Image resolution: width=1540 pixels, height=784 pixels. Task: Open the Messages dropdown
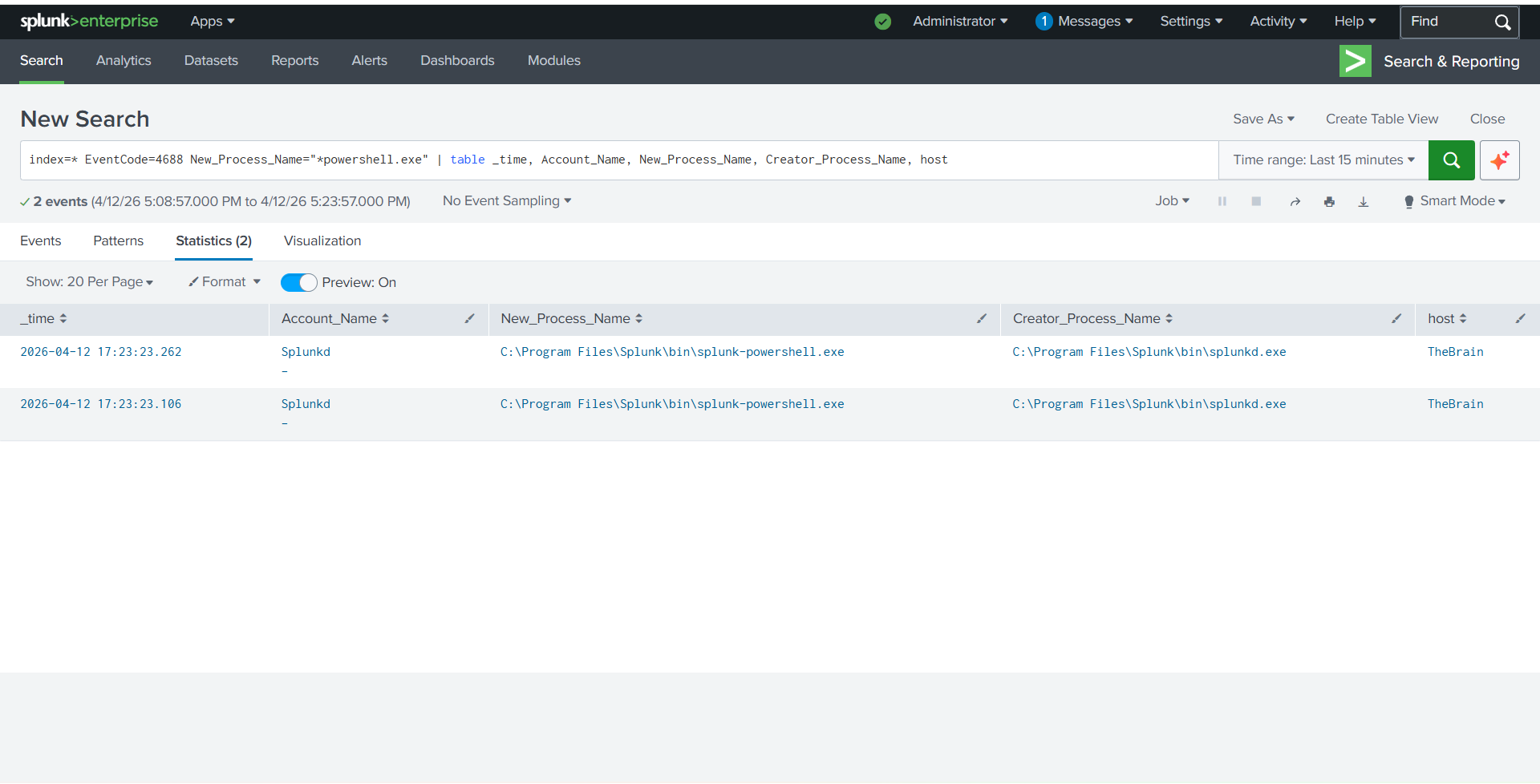coord(1095,22)
